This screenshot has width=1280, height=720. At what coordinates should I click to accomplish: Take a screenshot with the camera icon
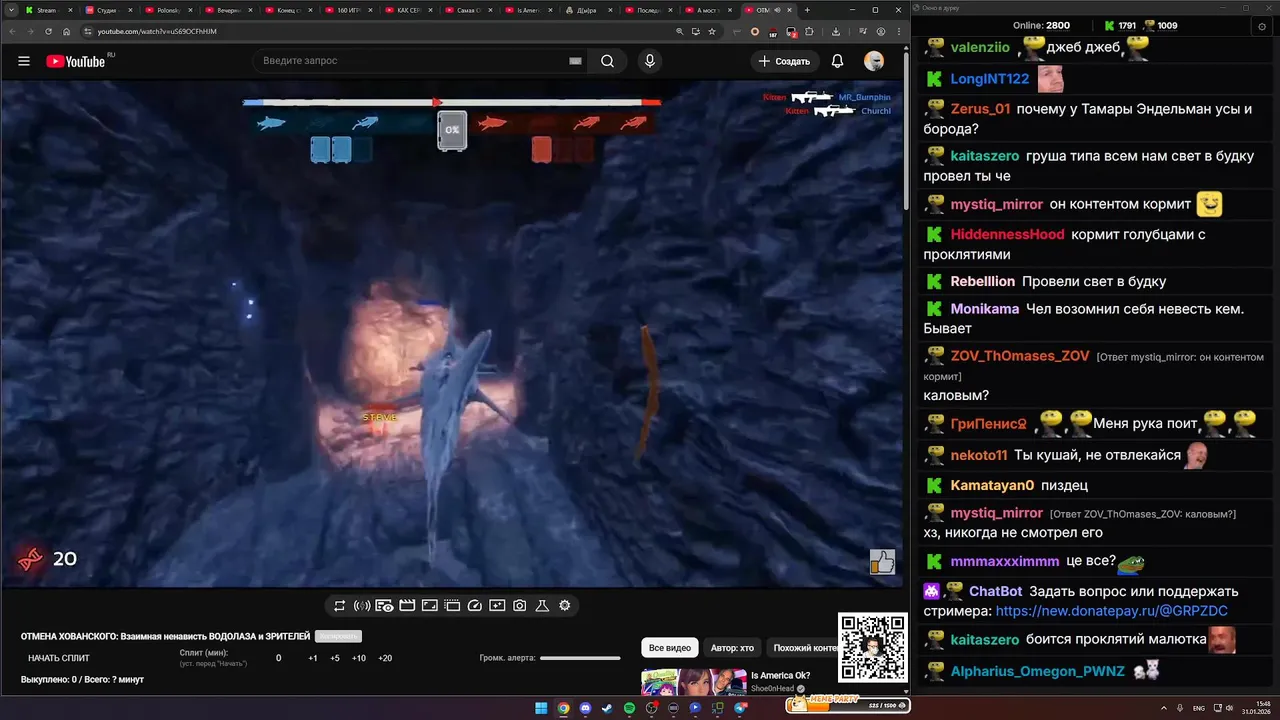pos(520,605)
